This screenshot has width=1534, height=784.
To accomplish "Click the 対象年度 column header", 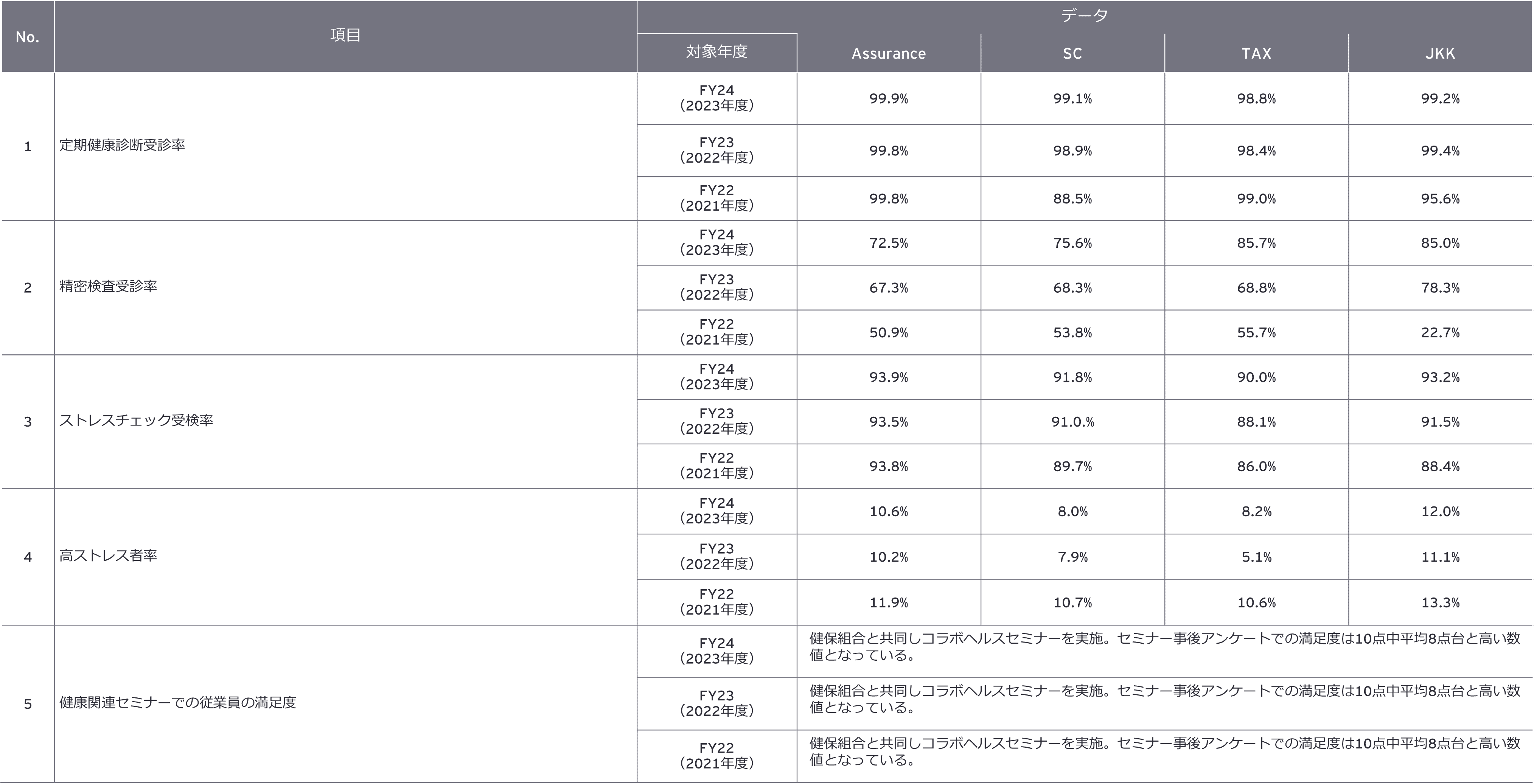I will [x=716, y=52].
